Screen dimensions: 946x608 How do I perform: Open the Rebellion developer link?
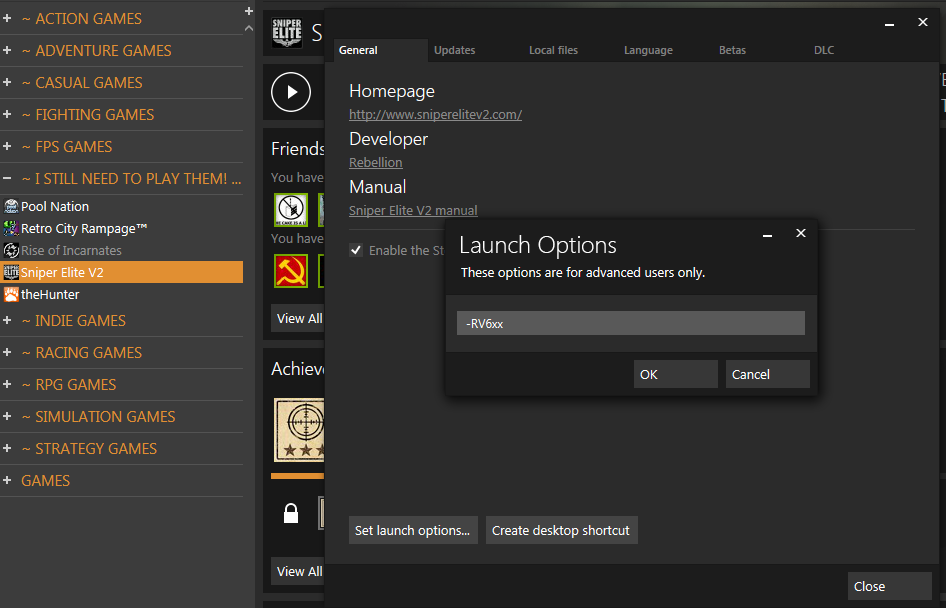point(376,162)
